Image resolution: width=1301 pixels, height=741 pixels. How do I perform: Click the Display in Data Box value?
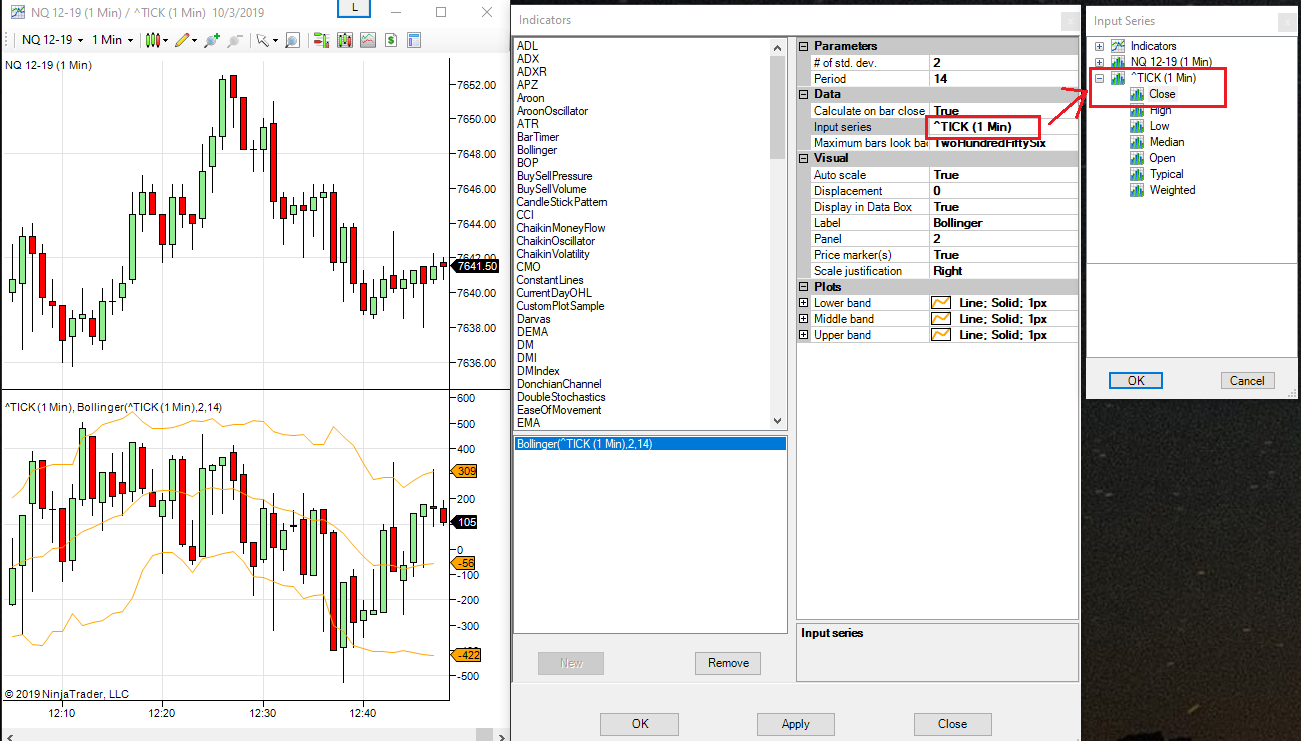coord(1003,207)
